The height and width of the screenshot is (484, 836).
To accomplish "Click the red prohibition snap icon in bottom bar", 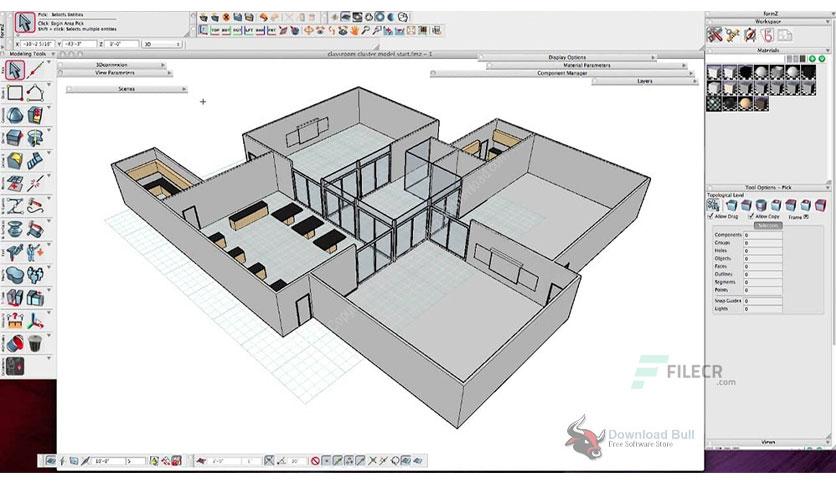I will [x=315, y=461].
